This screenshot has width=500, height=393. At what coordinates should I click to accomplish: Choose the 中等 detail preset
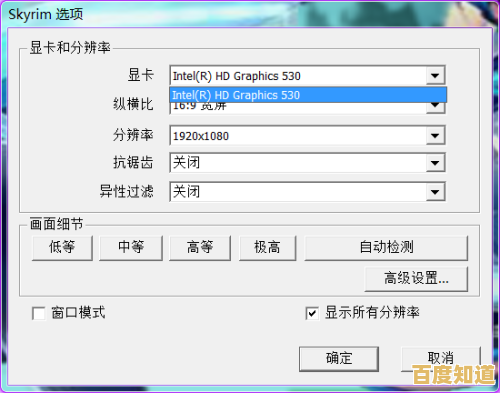point(131,248)
